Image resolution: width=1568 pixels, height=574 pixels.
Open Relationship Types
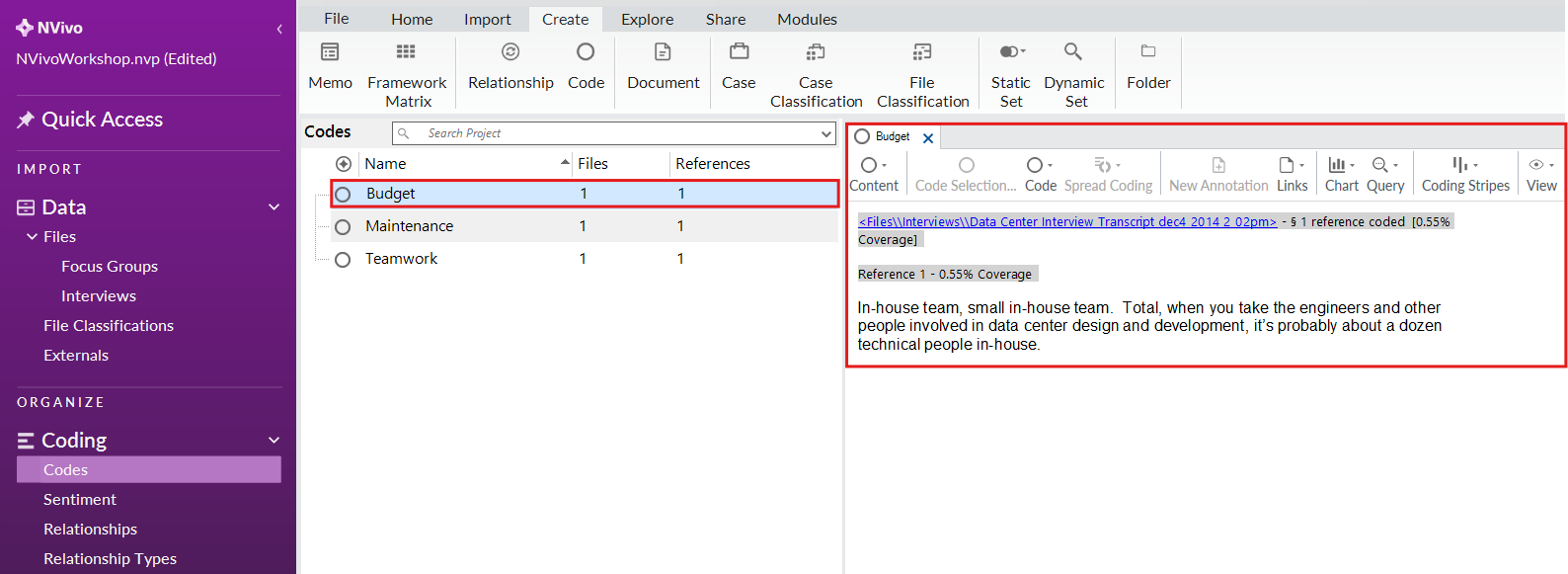[x=110, y=559]
